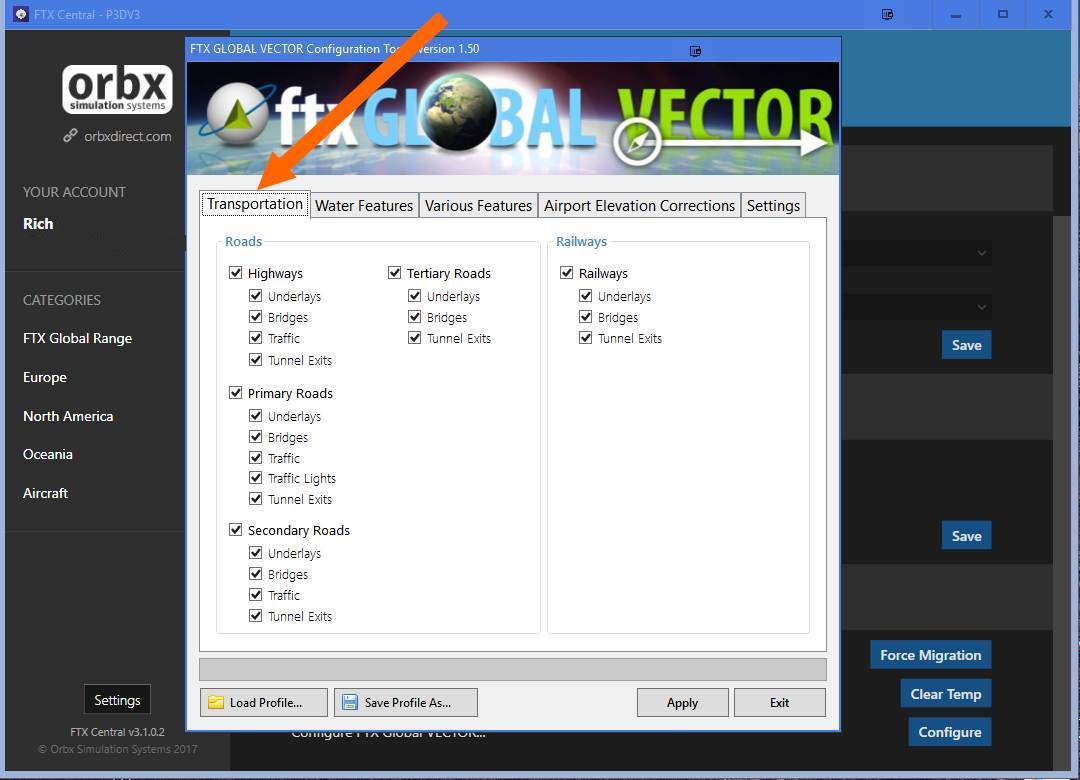The image size is (1080, 780).
Task: Click the folder icon on Load Profile button
Action: coord(216,702)
